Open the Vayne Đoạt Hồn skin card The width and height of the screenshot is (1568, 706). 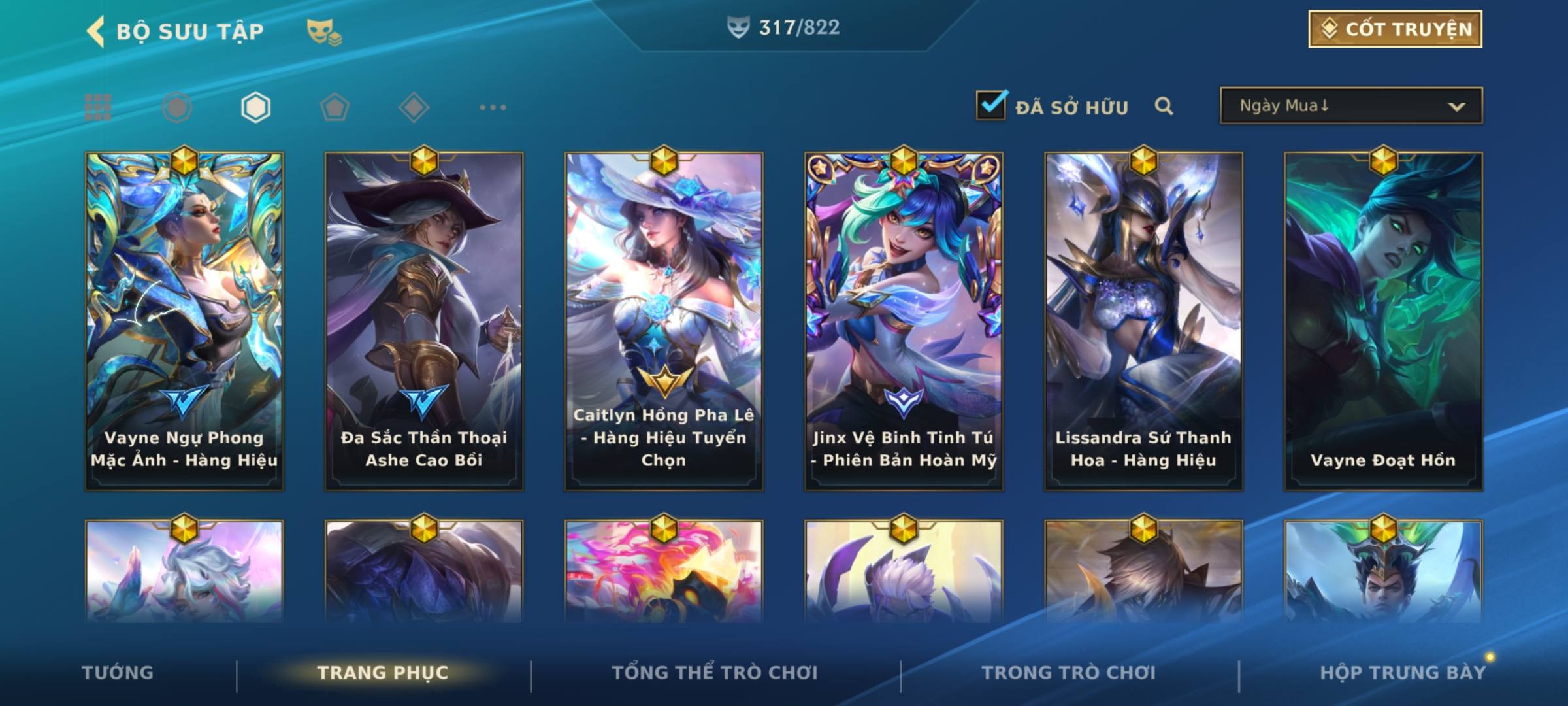click(1383, 321)
